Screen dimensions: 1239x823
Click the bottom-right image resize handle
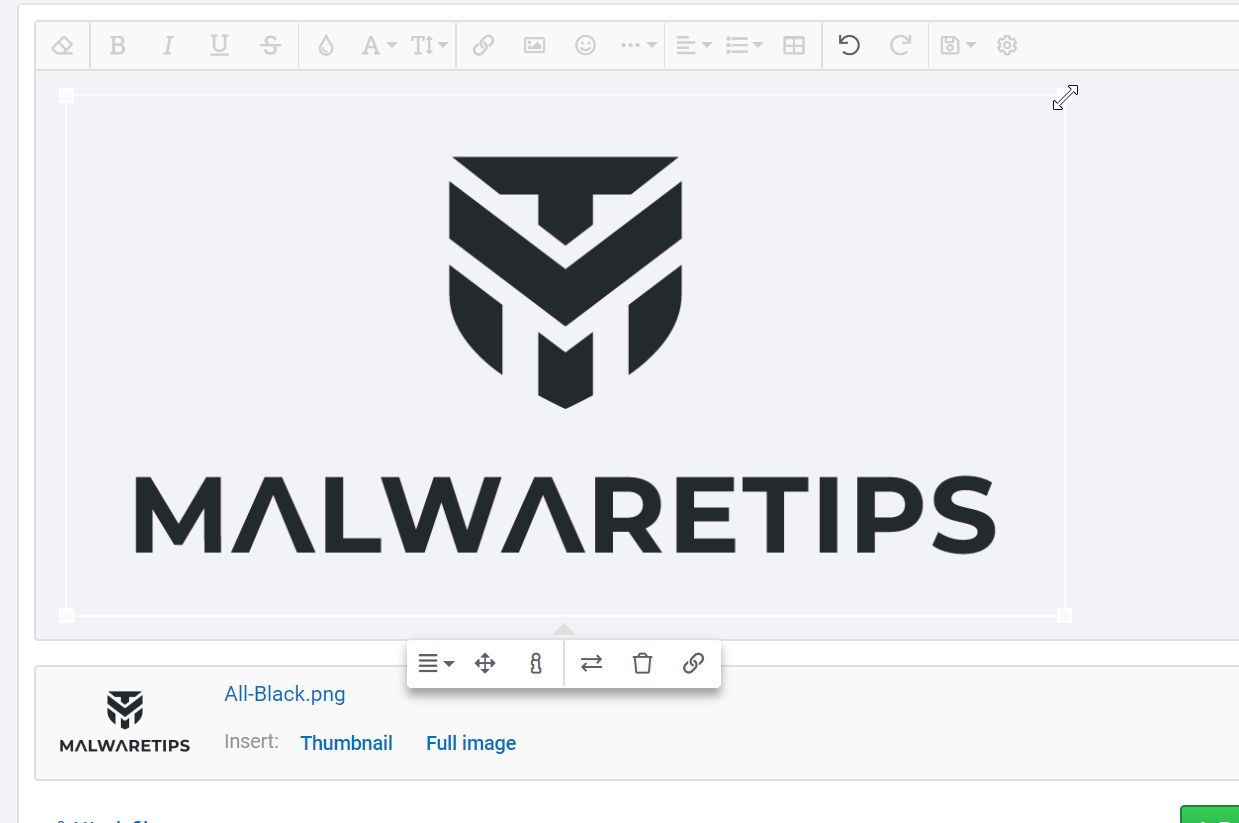click(1064, 615)
